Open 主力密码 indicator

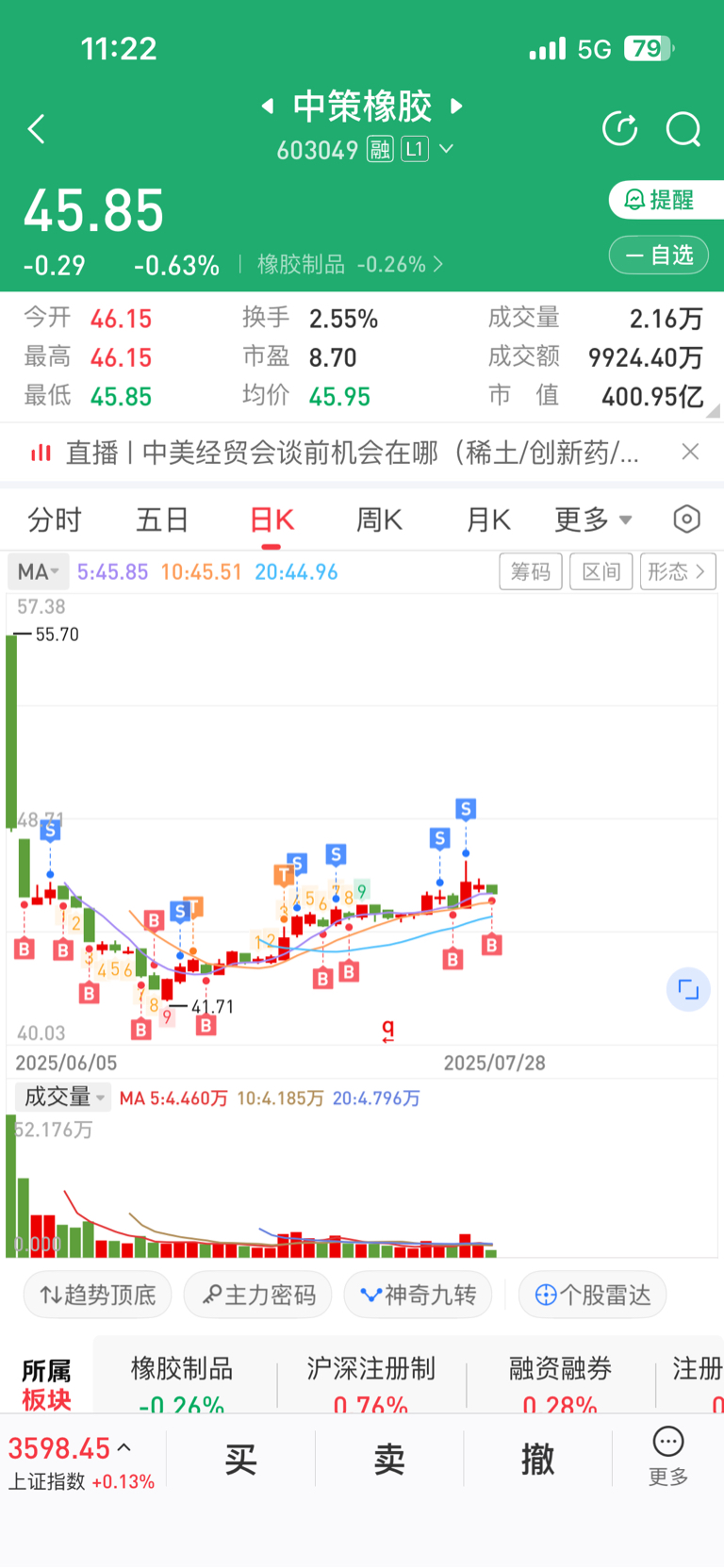coord(257,1295)
